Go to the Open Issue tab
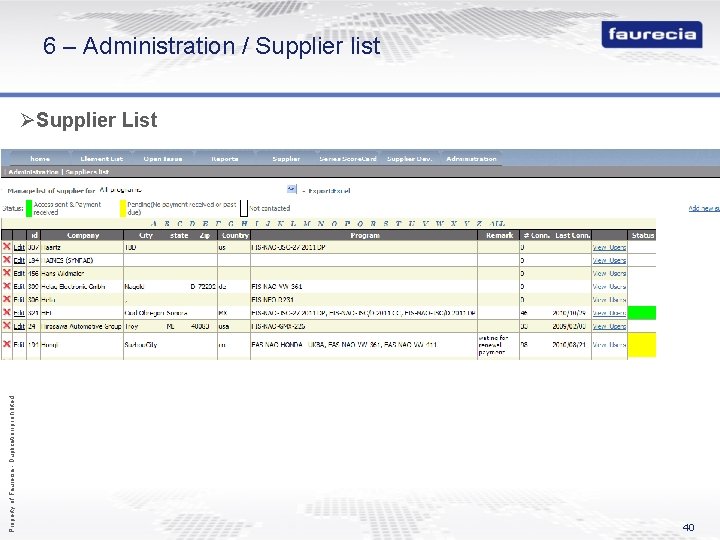This screenshot has width=720, height=540. point(163,158)
